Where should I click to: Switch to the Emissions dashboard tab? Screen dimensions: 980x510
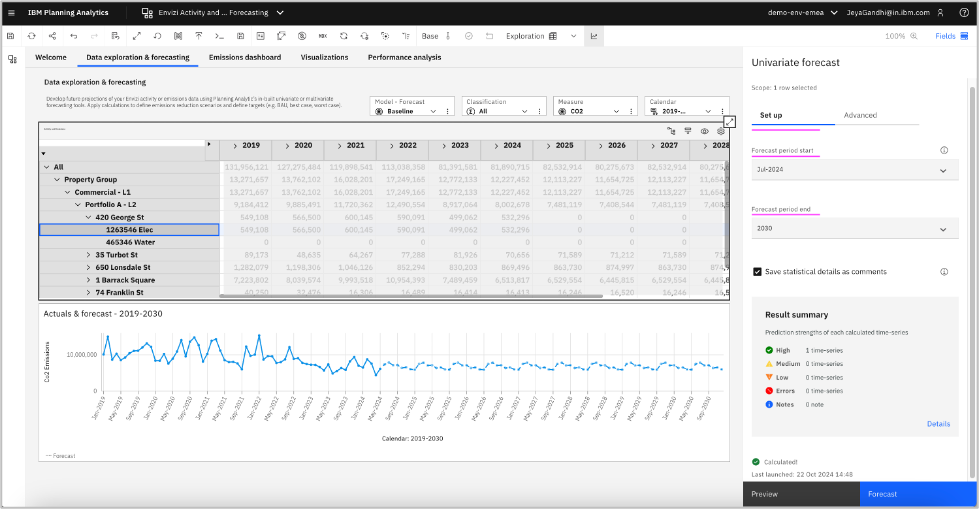[244, 57]
